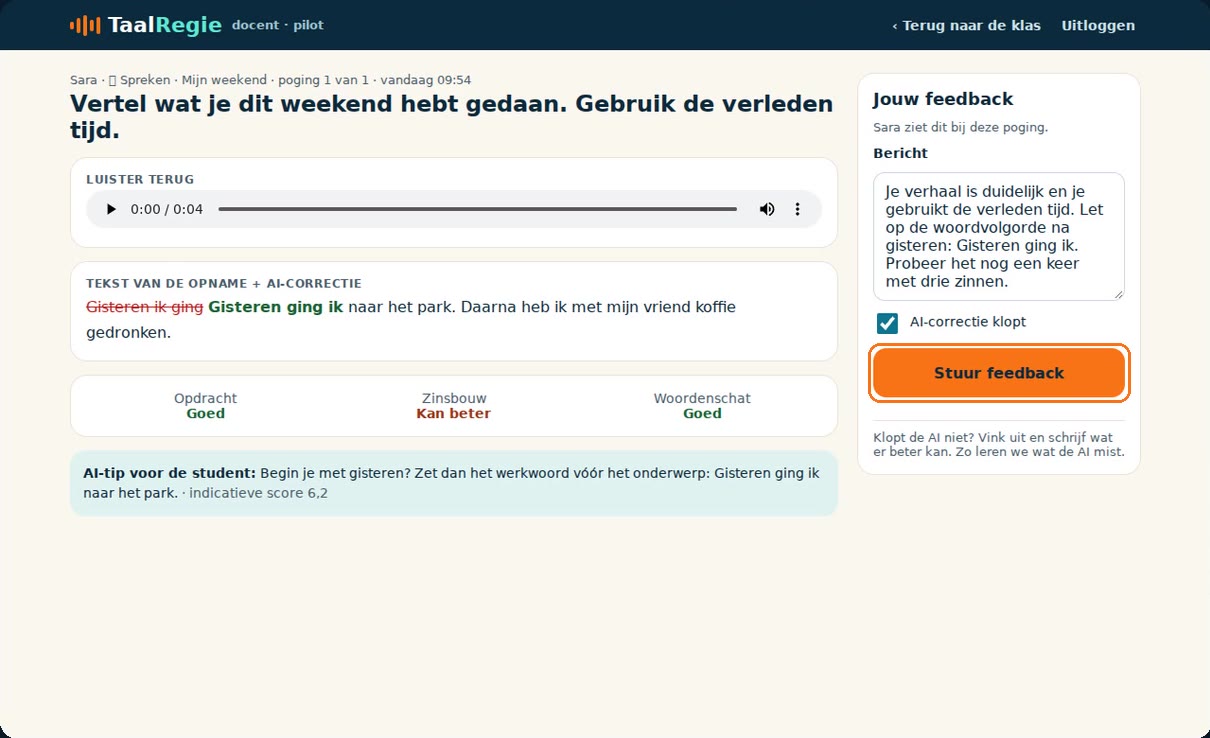Click the TaalRegie waveform logo icon

point(85,25)
